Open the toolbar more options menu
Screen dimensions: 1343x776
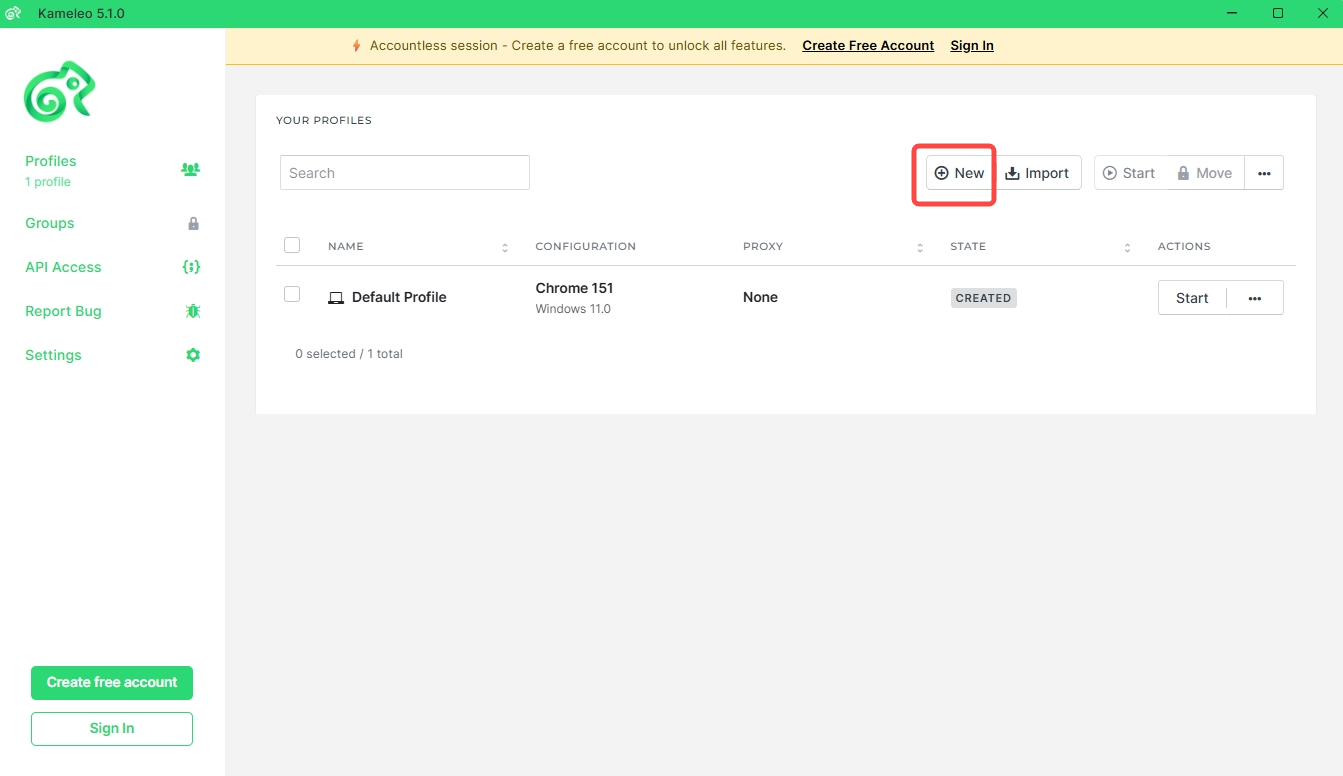click(x=1264, y=173)
